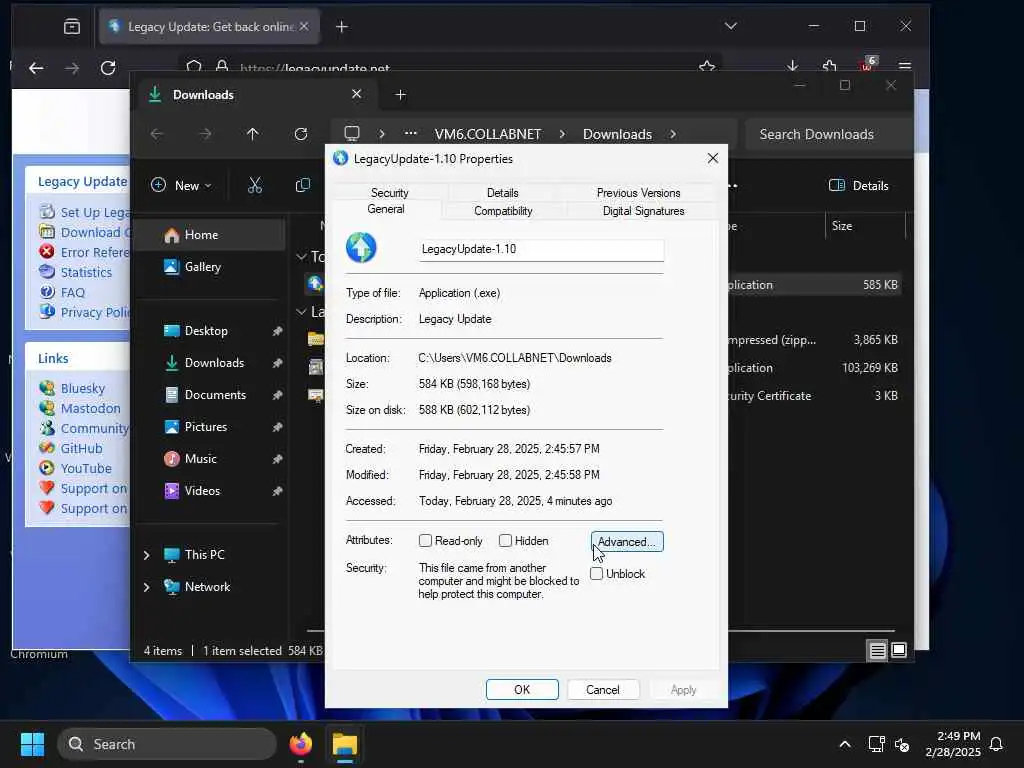Open the GitHub link
Image resolution: width=1024 pixels, height=768 pixels.
click(x=81, y=449)
